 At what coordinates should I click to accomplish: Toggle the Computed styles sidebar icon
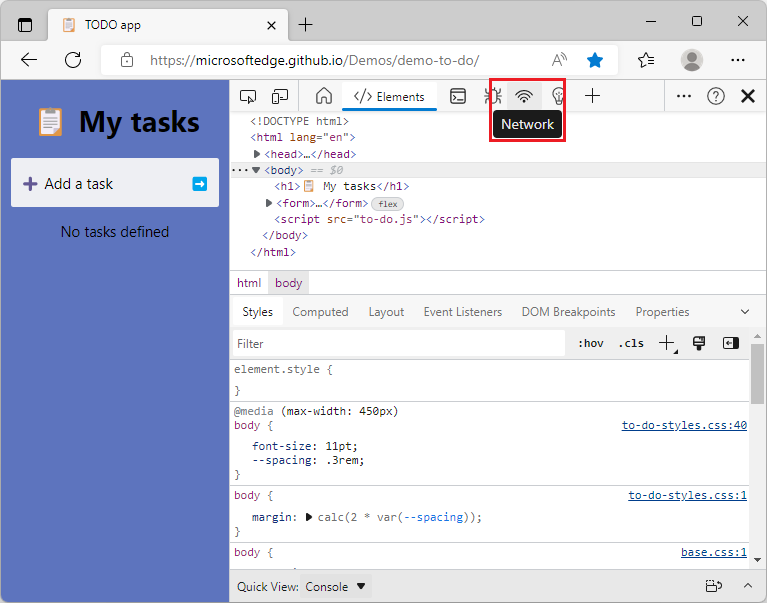click(731, 343)
